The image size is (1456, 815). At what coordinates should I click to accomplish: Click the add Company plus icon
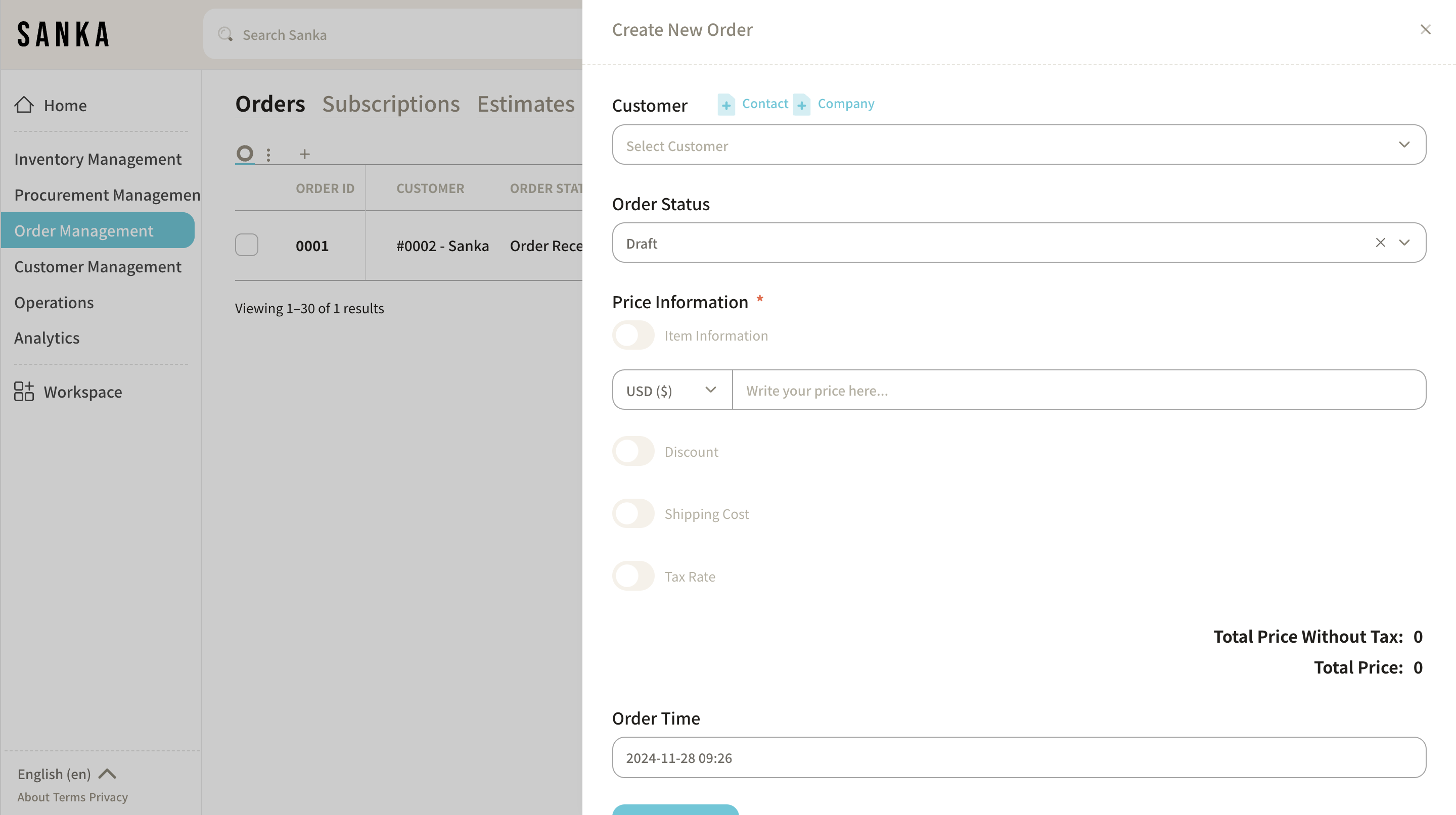[801, 105]
